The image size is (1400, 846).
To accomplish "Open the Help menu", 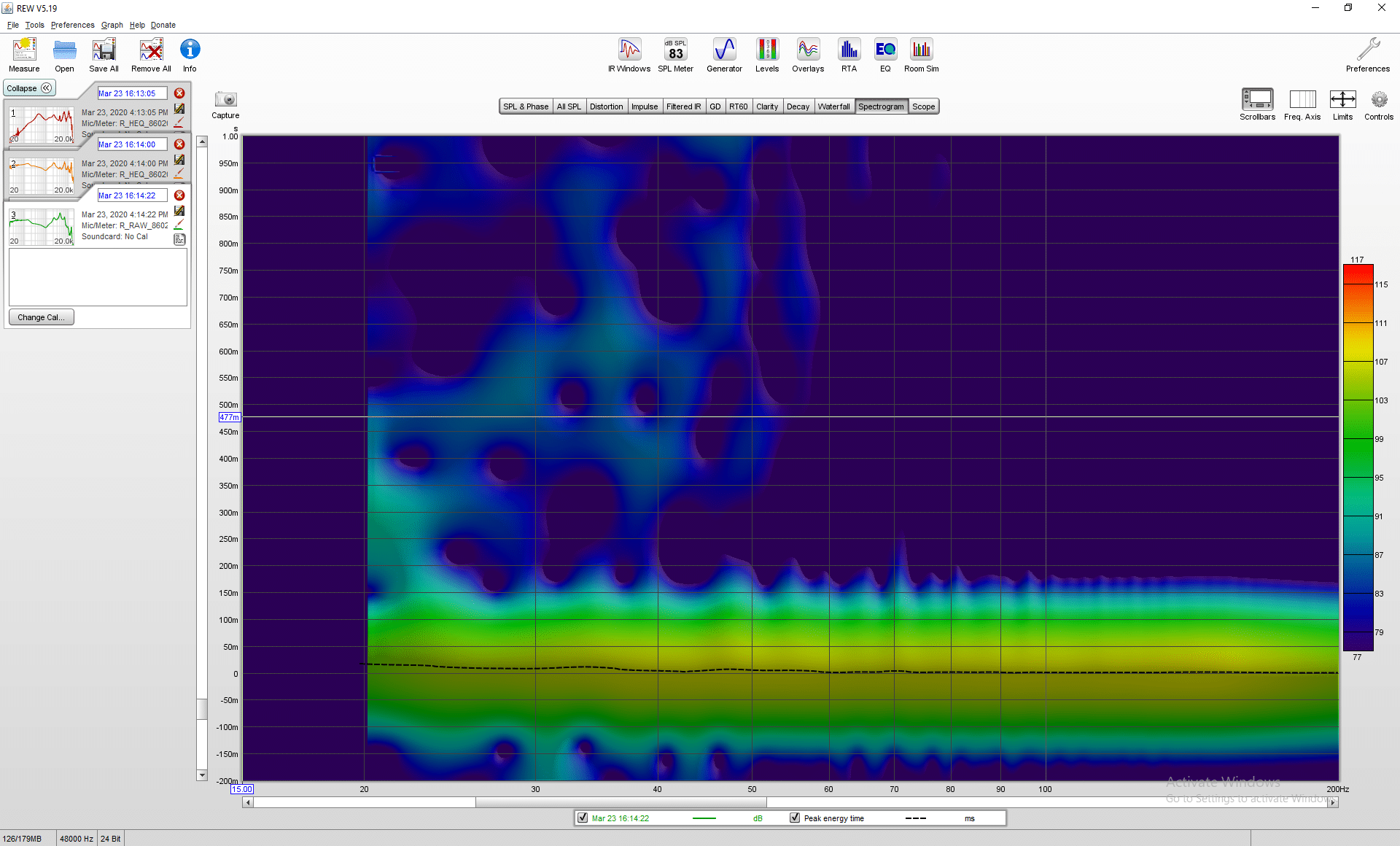I will click(137, 25).
